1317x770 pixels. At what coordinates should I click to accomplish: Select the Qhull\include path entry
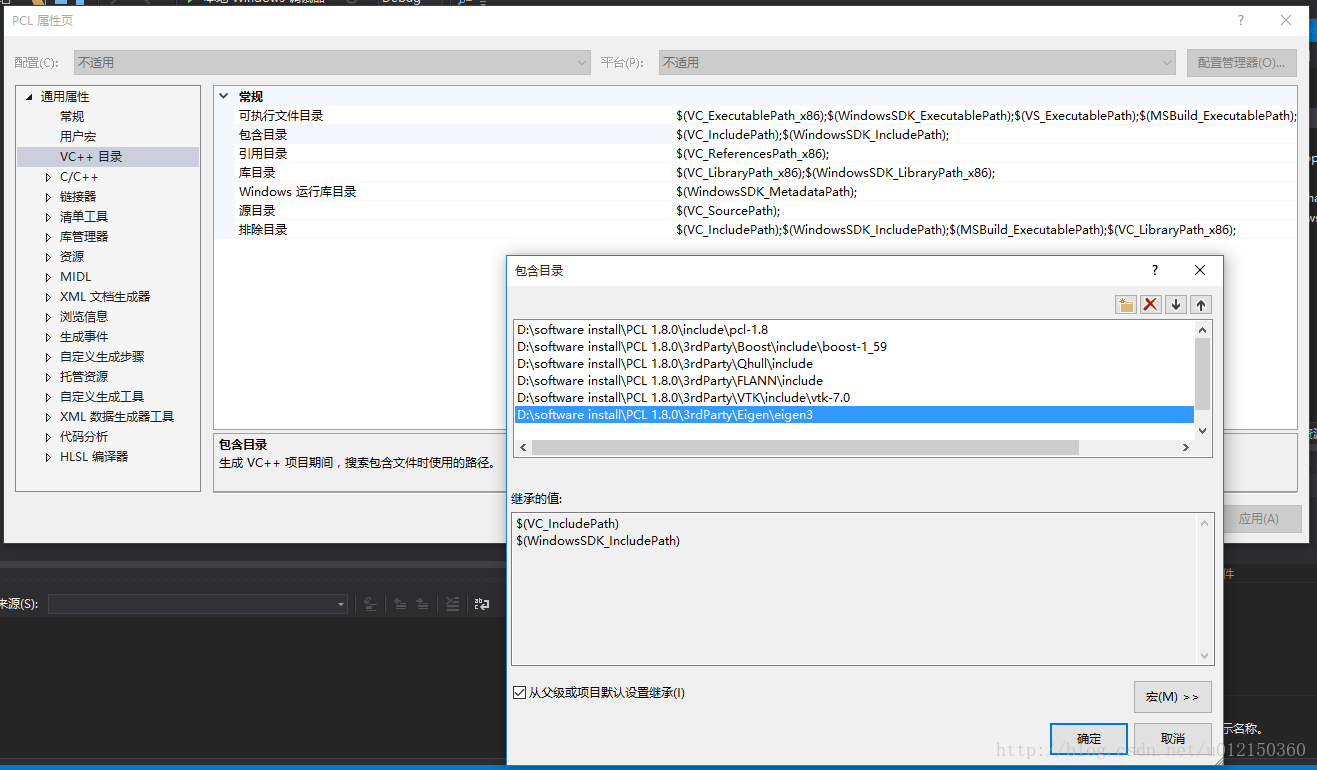click(854, 364)
